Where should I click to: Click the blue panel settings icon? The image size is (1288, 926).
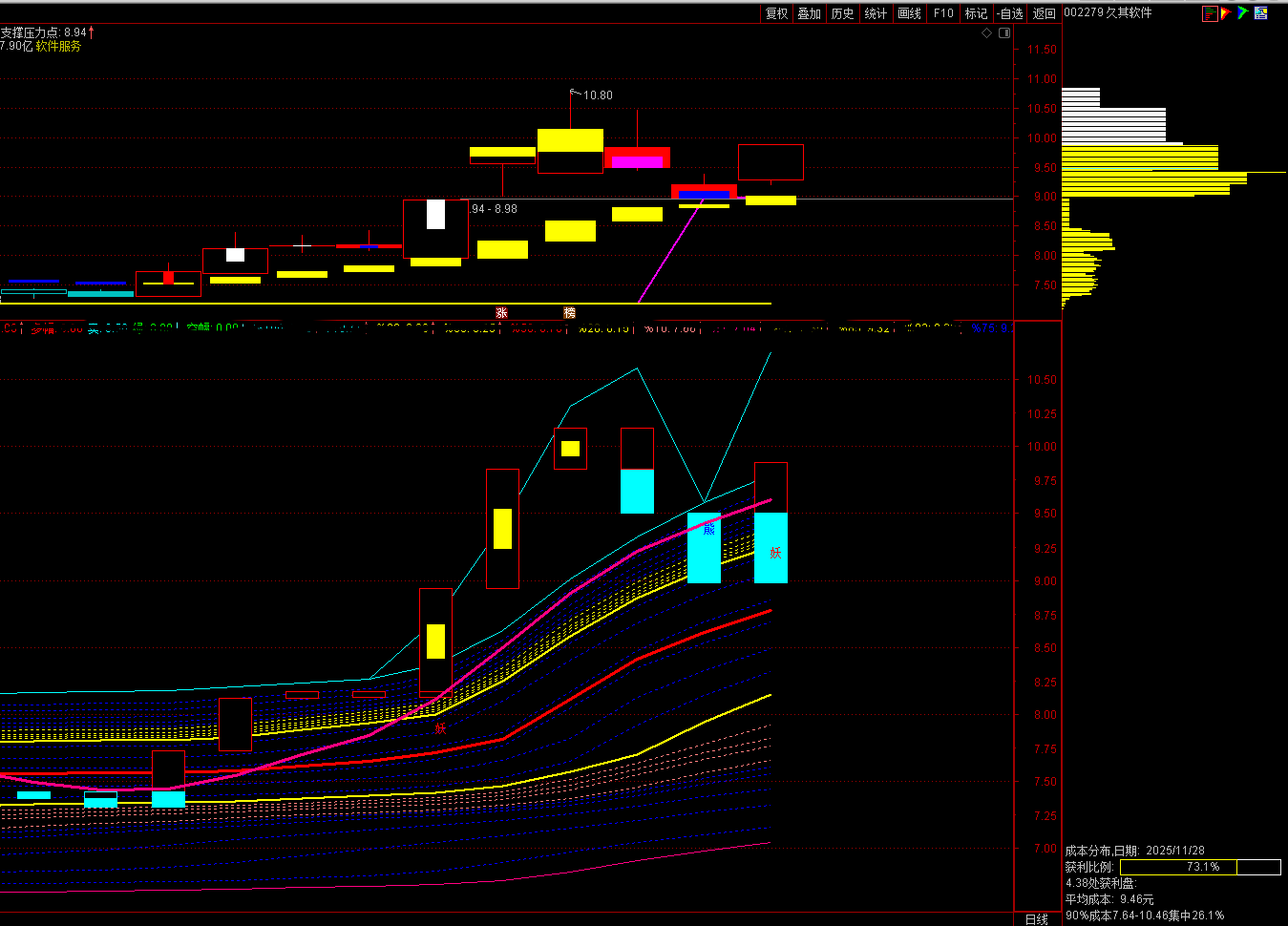[1261, 13]
